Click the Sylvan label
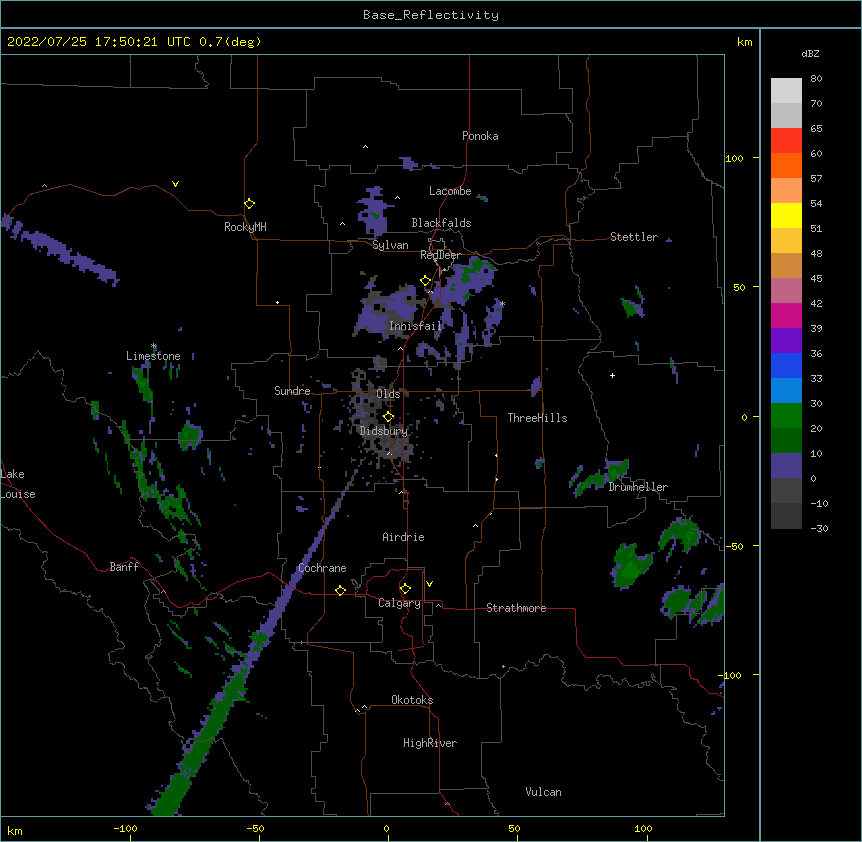Image resolution: width=862 pixels, height=842 pixels. tap(390, 245)
